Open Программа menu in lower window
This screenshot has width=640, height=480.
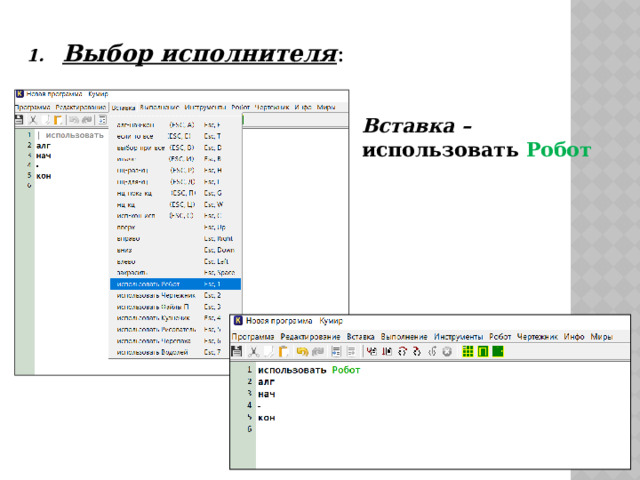[x=253, y=337]
